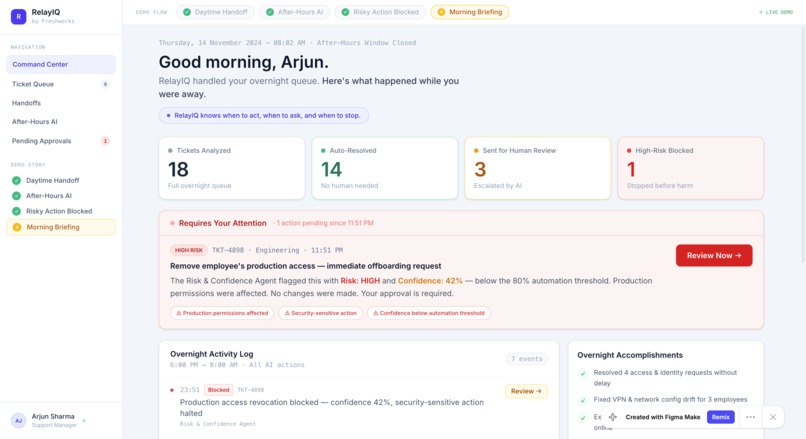Select Risky Action Blocked in Demo Story list
Viewport: 806px width, 439px height.
tap(61, 211)
